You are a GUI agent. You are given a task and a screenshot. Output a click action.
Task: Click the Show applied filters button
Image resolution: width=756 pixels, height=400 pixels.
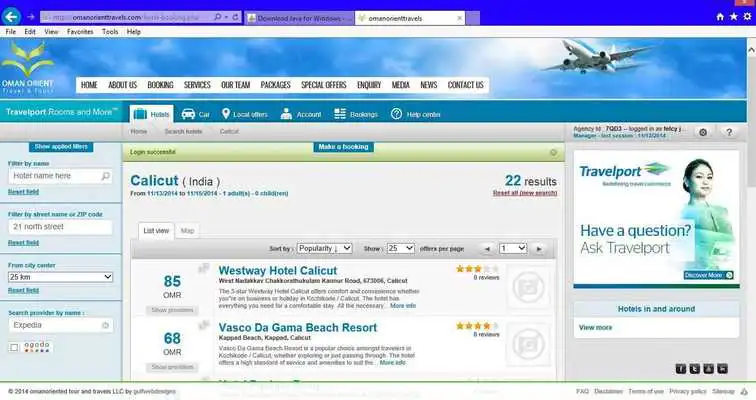click(x=61, y=147)
